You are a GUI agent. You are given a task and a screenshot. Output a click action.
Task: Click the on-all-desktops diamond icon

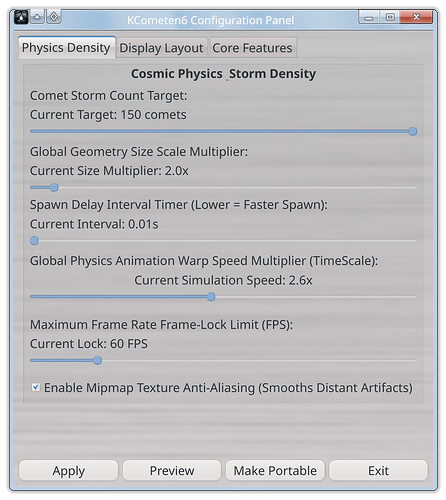[x=54, y=17]
